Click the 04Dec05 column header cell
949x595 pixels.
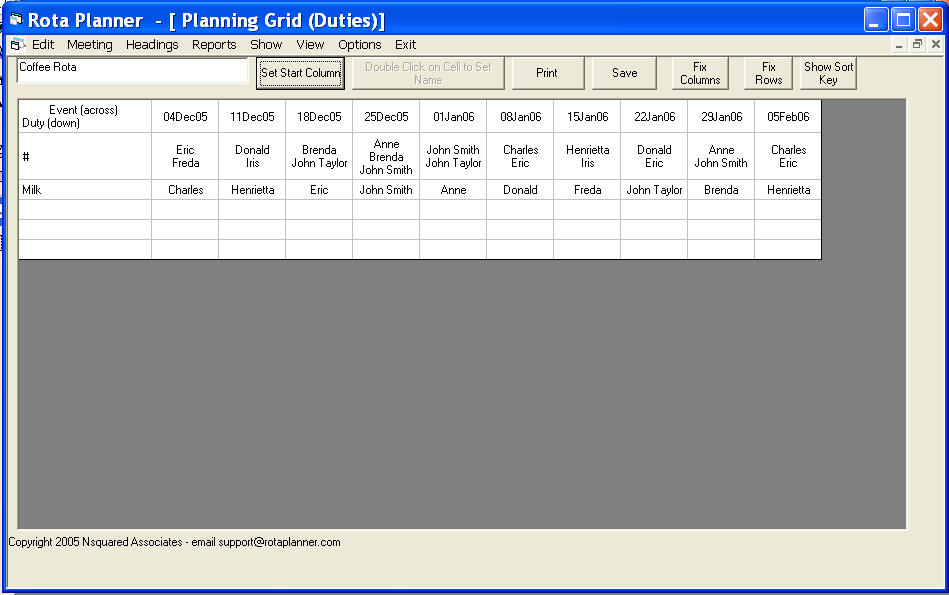pos(185,116)
